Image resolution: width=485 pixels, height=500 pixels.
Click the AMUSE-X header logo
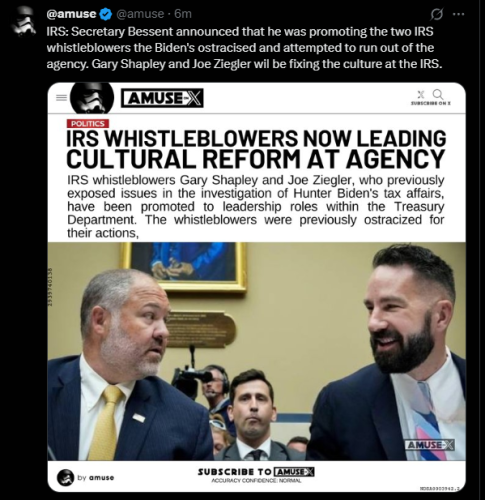162,98
